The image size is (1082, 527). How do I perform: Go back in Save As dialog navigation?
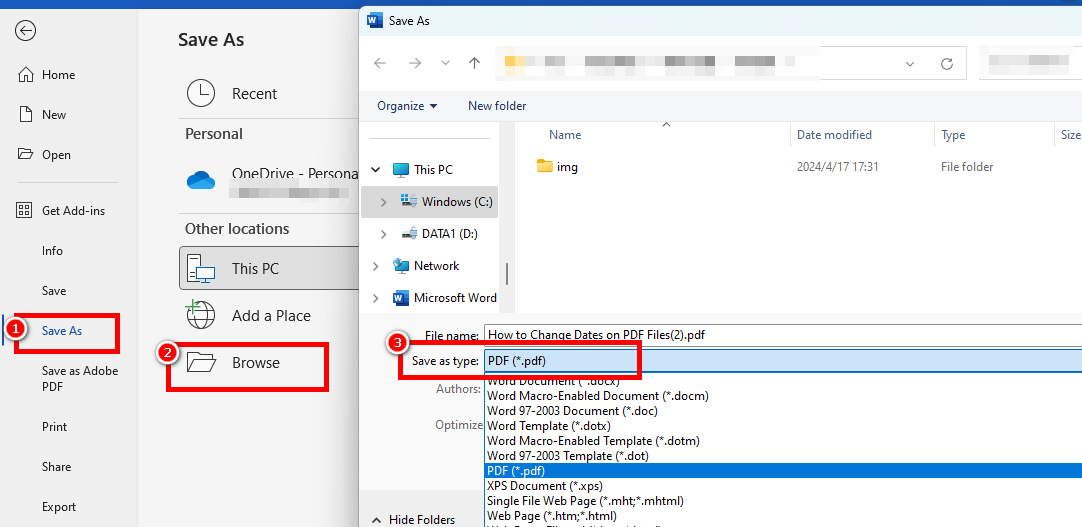[380, 63]
